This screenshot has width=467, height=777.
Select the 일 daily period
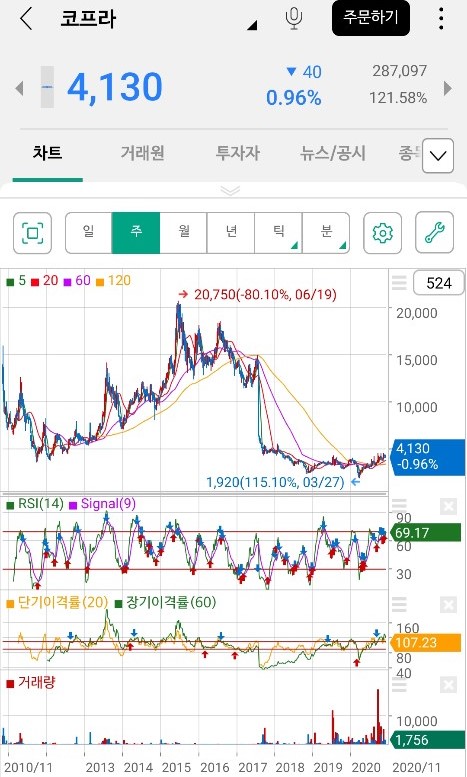click(89, 233)
